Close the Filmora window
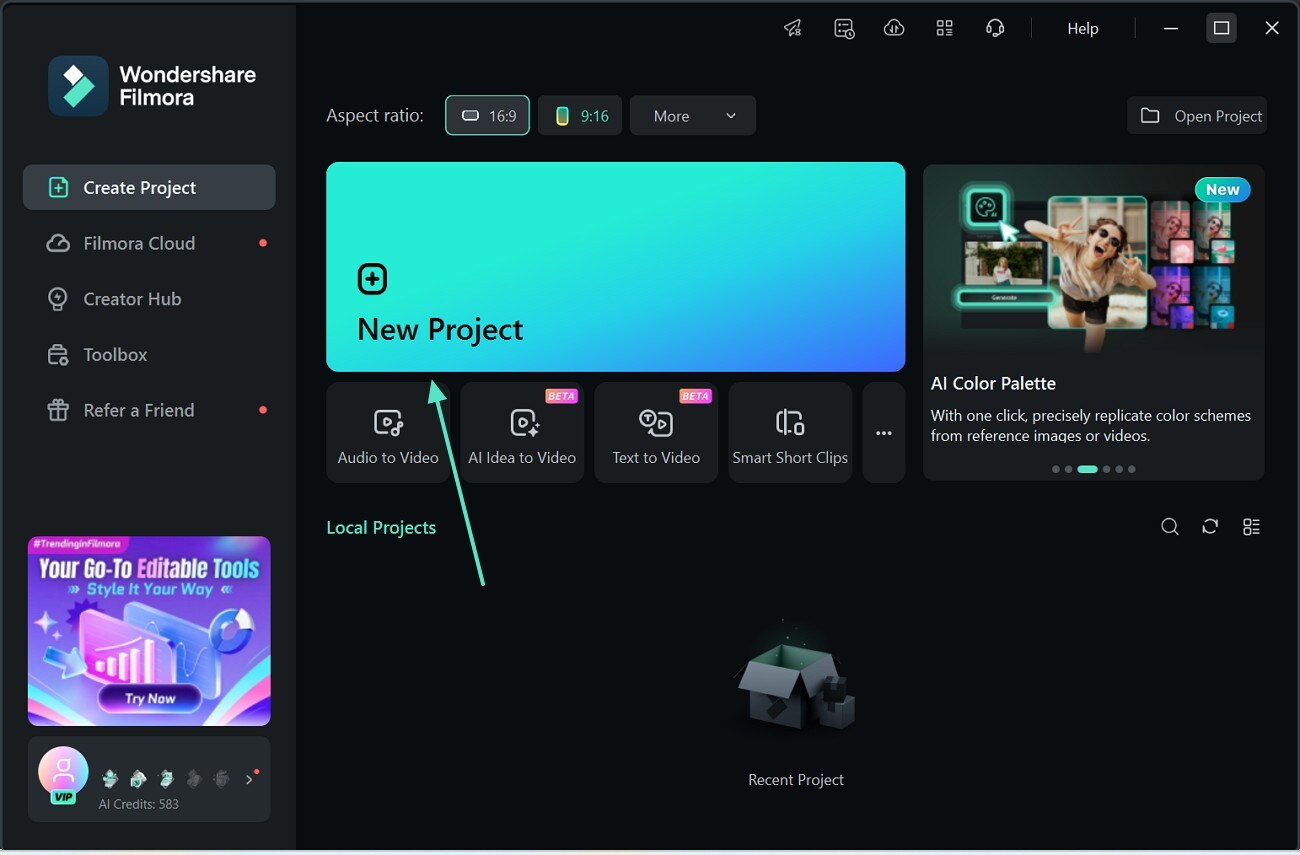Viewport: 1300px width, 855px height. click(1272, 28)
